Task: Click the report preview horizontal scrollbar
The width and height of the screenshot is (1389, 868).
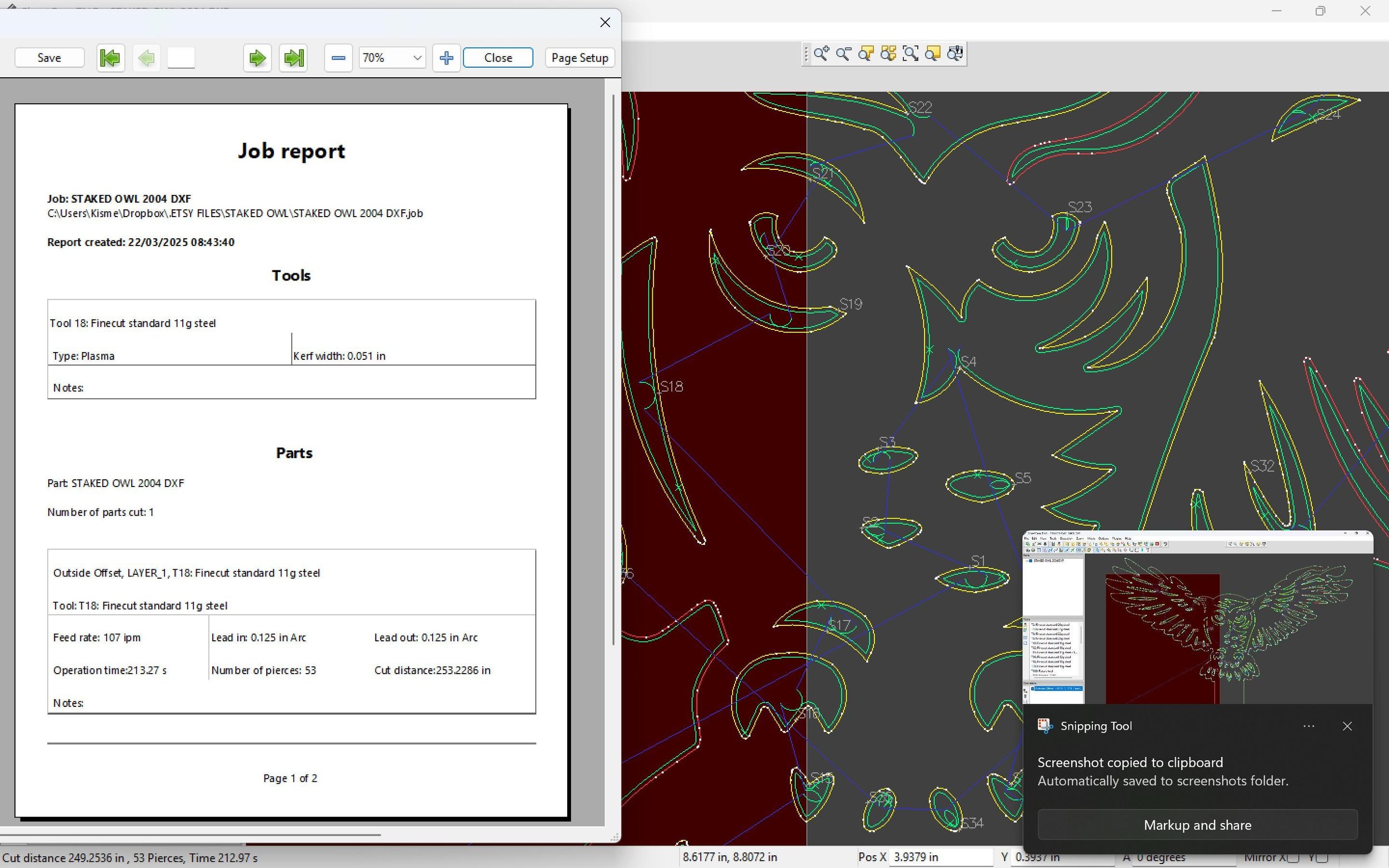Action: pyautogui.click(x=189, y=835)
